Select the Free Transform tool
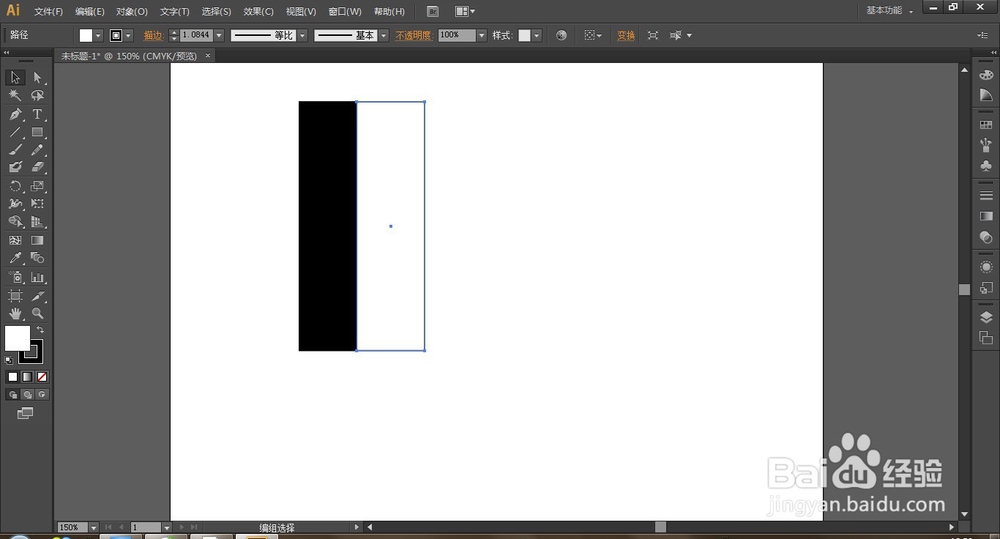The height and width of the screenshot is (539, 1000). [37, 204]
